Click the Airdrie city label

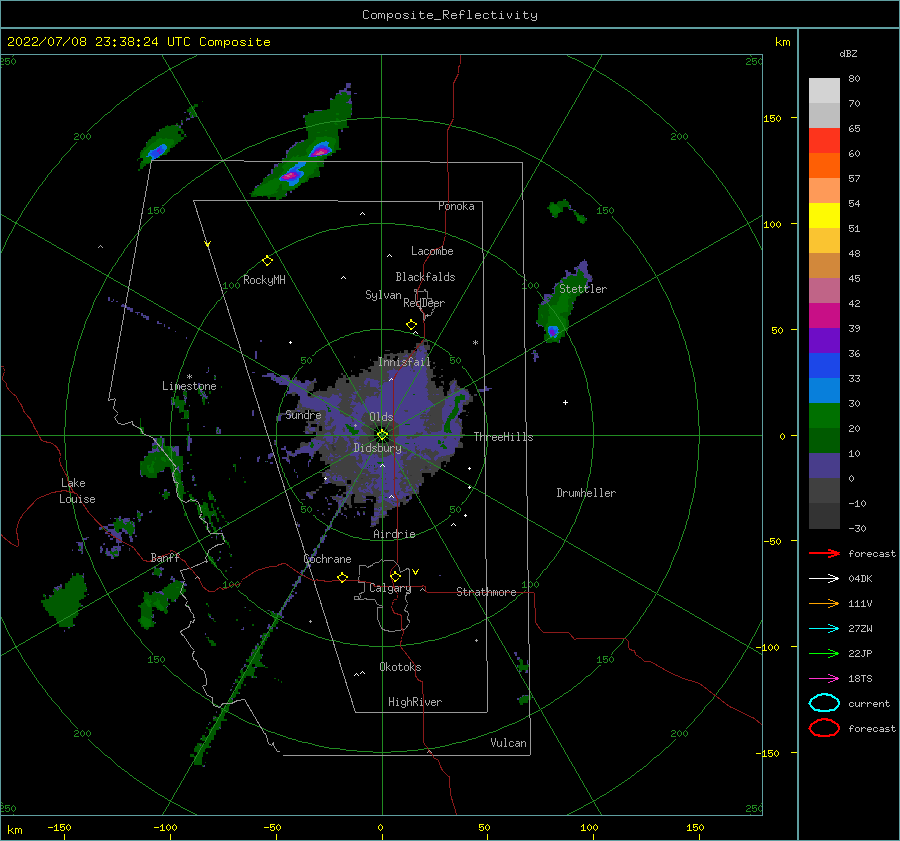(394, 534)
